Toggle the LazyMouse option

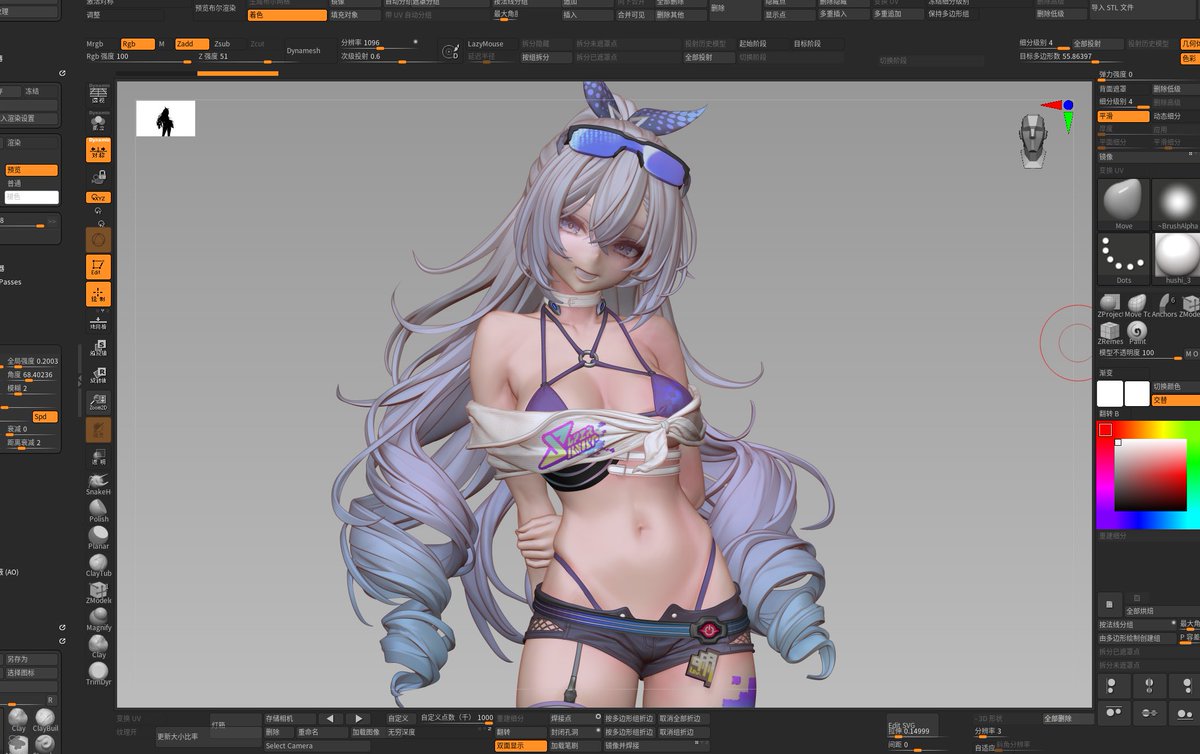pos(485,44)
